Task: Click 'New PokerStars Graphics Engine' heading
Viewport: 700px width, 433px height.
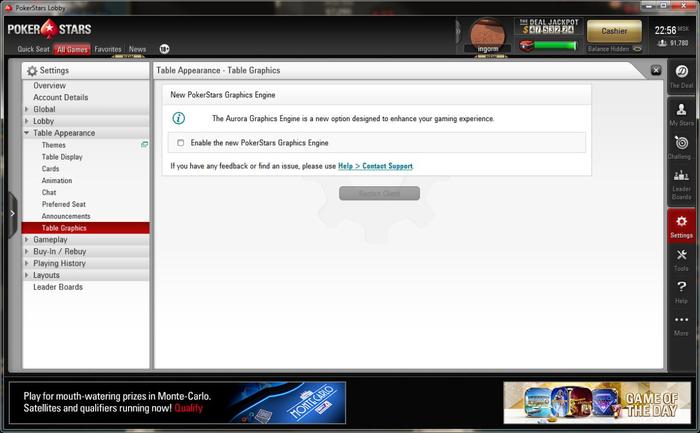Action: tap(223, 95)
